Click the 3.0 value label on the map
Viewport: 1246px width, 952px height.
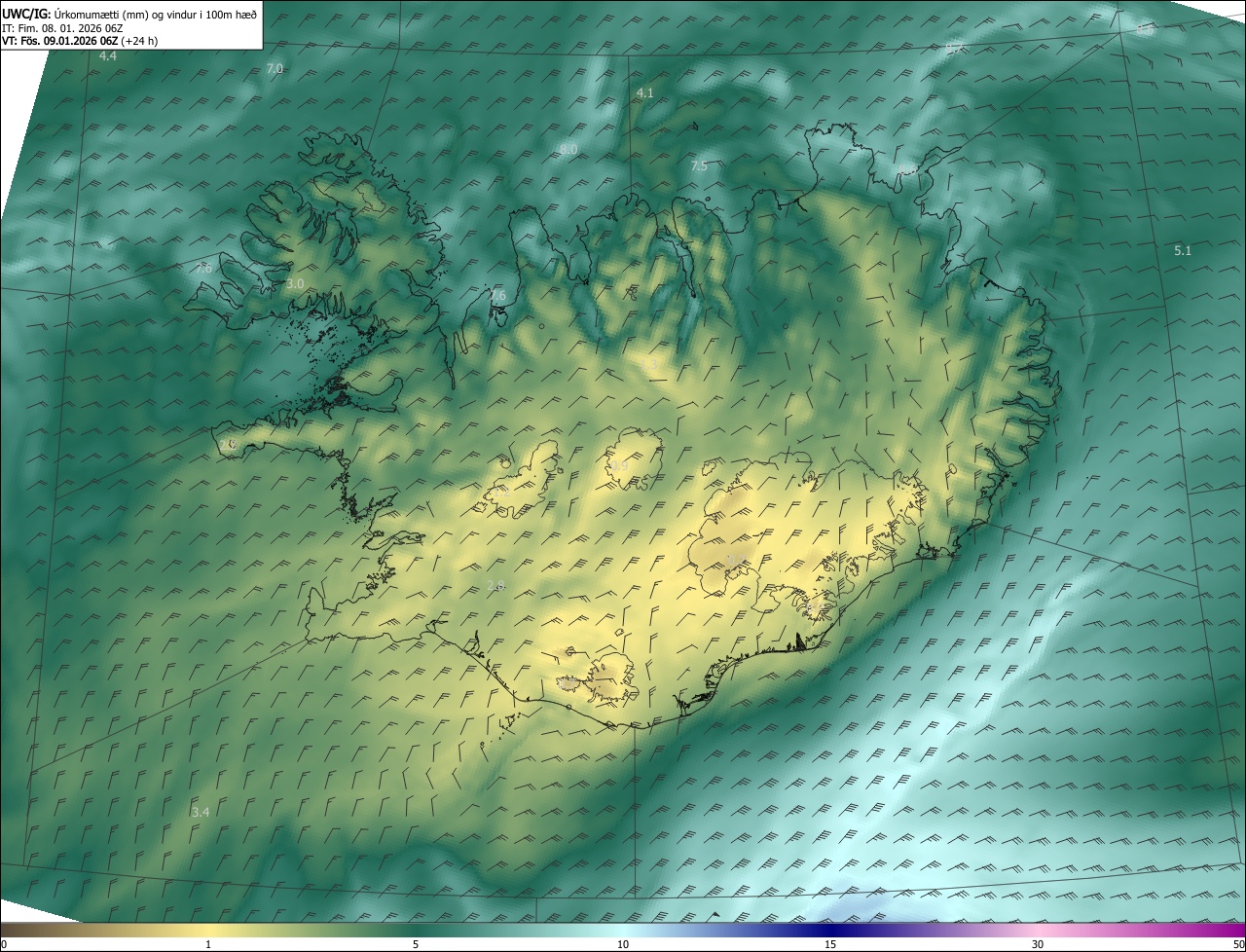click(295, 283)
